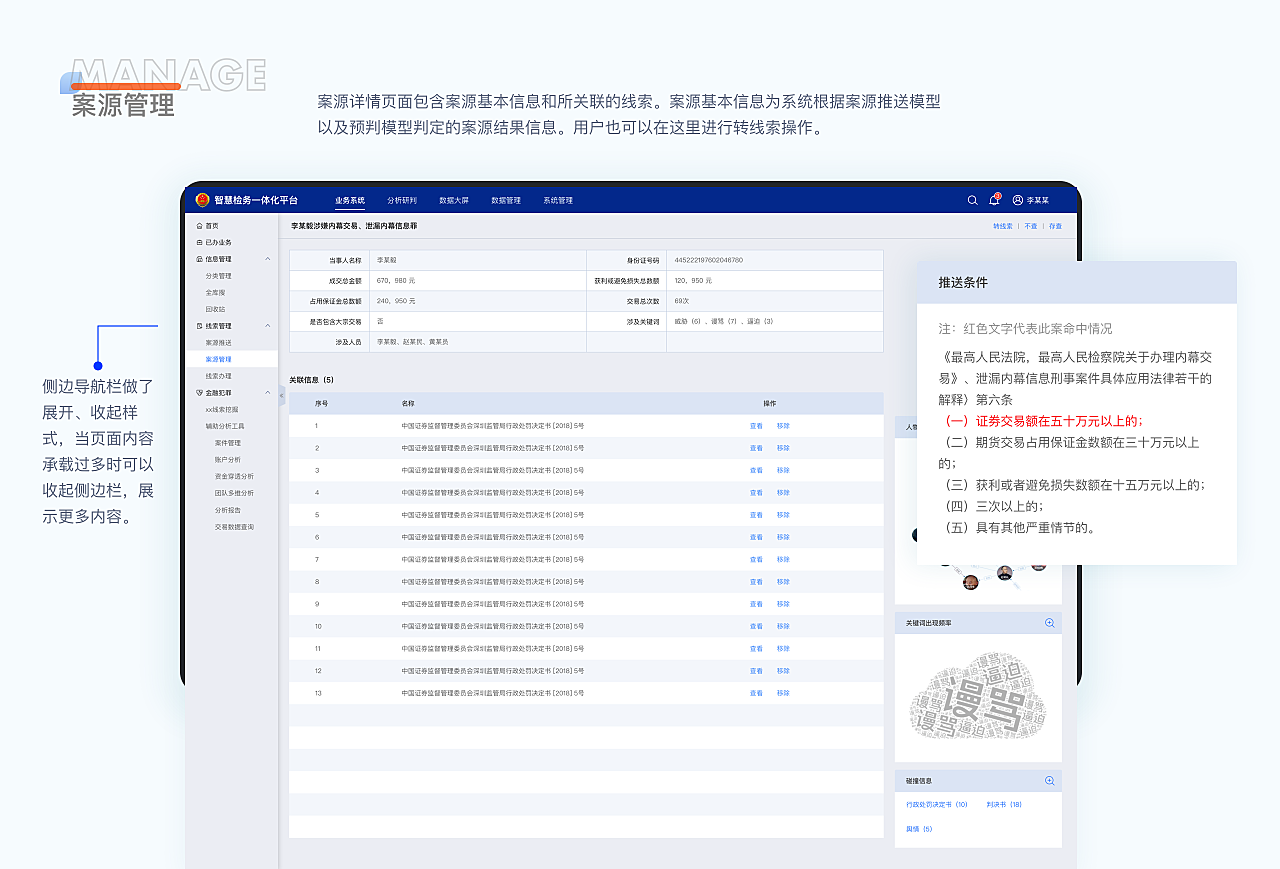Click 移除 in row 1
This screenshot has height=869, width=1280.
tap(783, 425)
